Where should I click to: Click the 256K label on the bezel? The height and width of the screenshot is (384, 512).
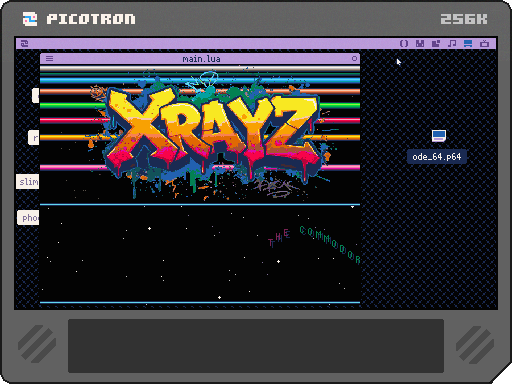[x=464, y=19]
